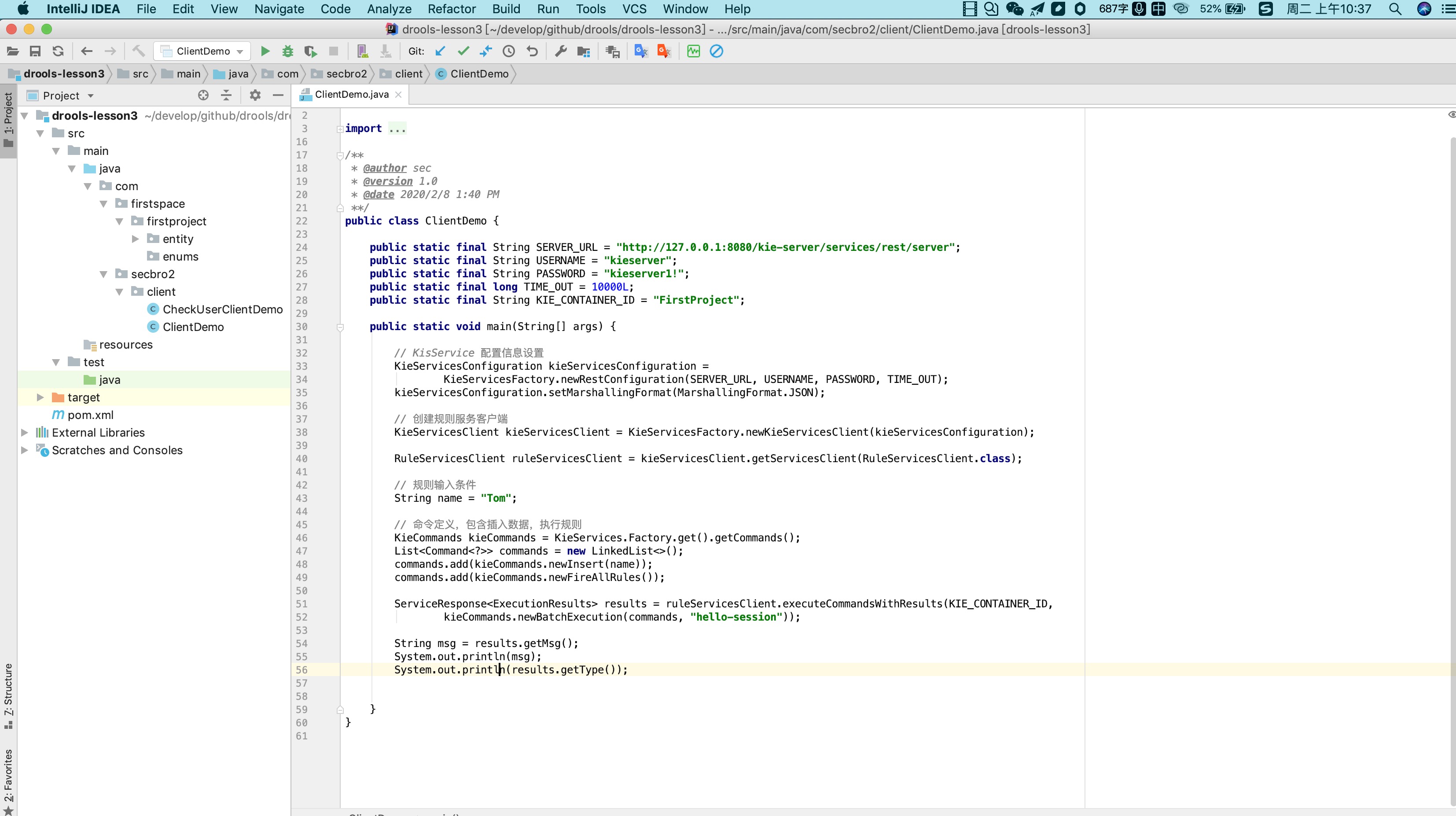Image resolution: width=1456 pixels, height=816 pixels.
Task: Open the Project Structure icon
Action: pos(583,51)
